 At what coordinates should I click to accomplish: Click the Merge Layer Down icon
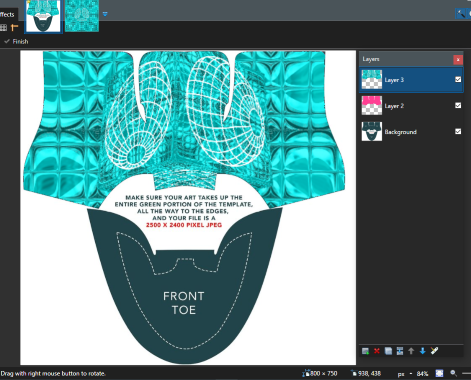400,351
